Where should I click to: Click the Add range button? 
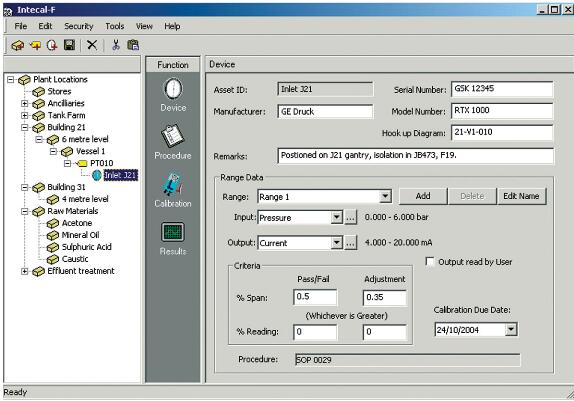click(423, 196)
